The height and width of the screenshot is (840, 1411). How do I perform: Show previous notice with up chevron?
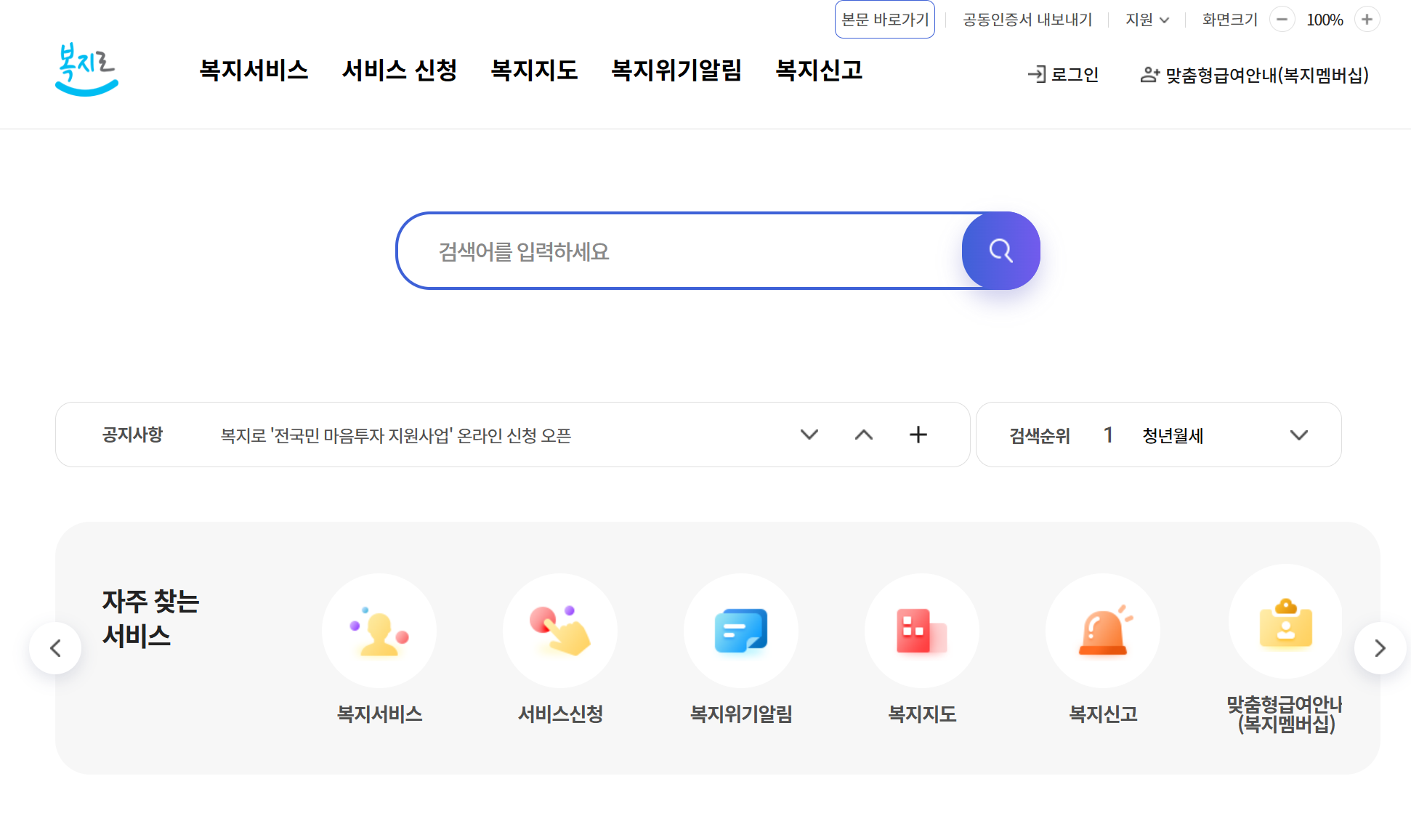coord(863,435)
